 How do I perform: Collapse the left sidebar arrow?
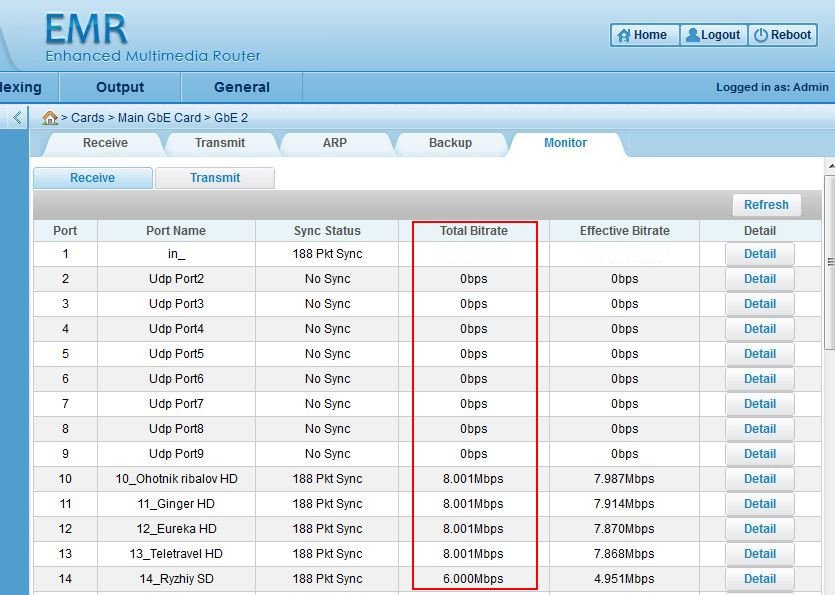point(17,118)
